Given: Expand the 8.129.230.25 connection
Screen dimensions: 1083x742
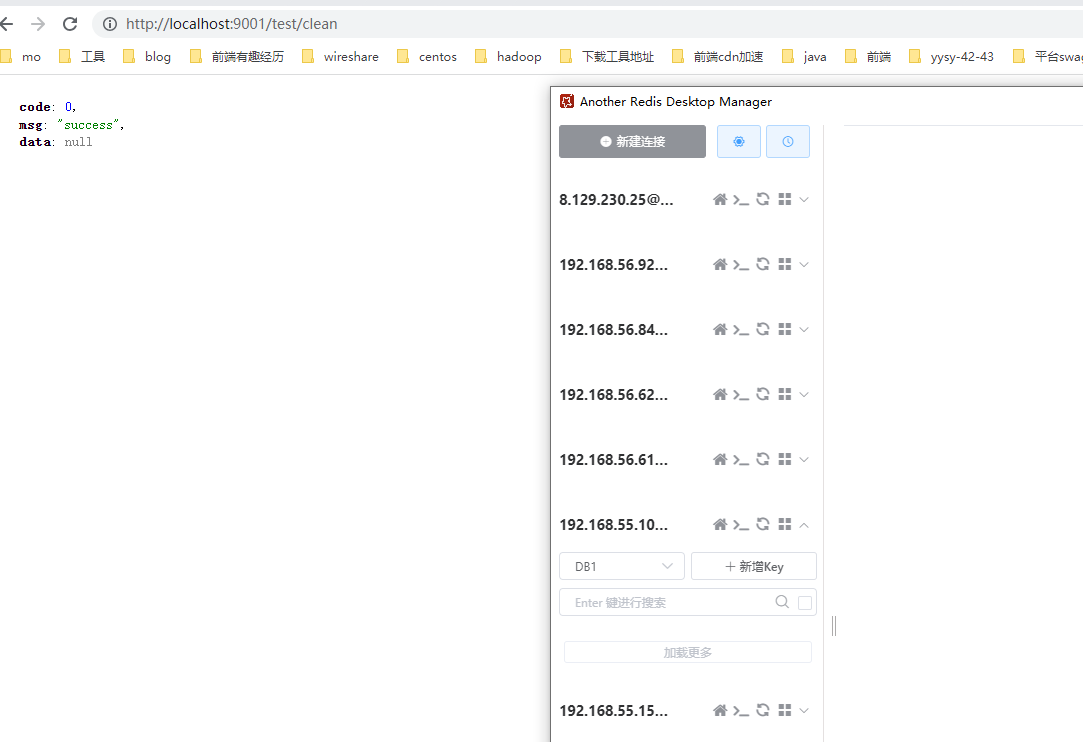Looking at the screenshot, I should pos(804,200).
